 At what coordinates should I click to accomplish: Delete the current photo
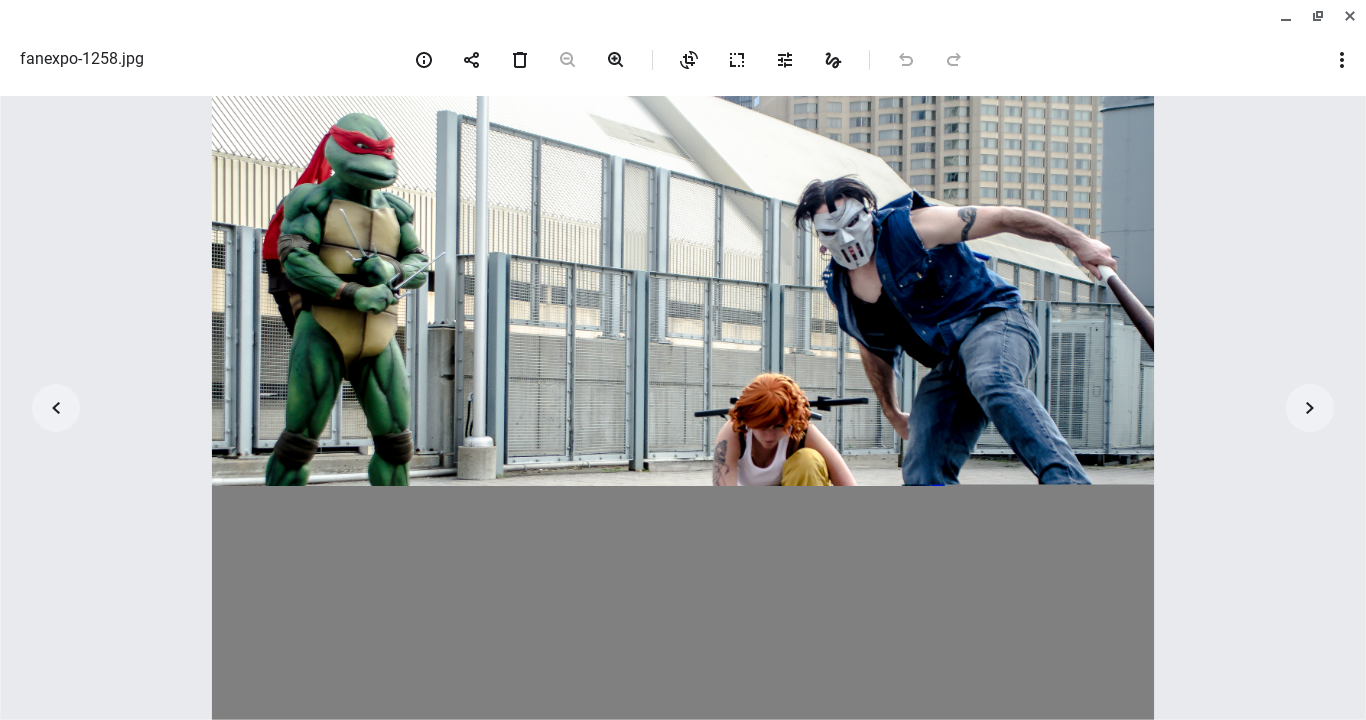click(x=520, y=60)
